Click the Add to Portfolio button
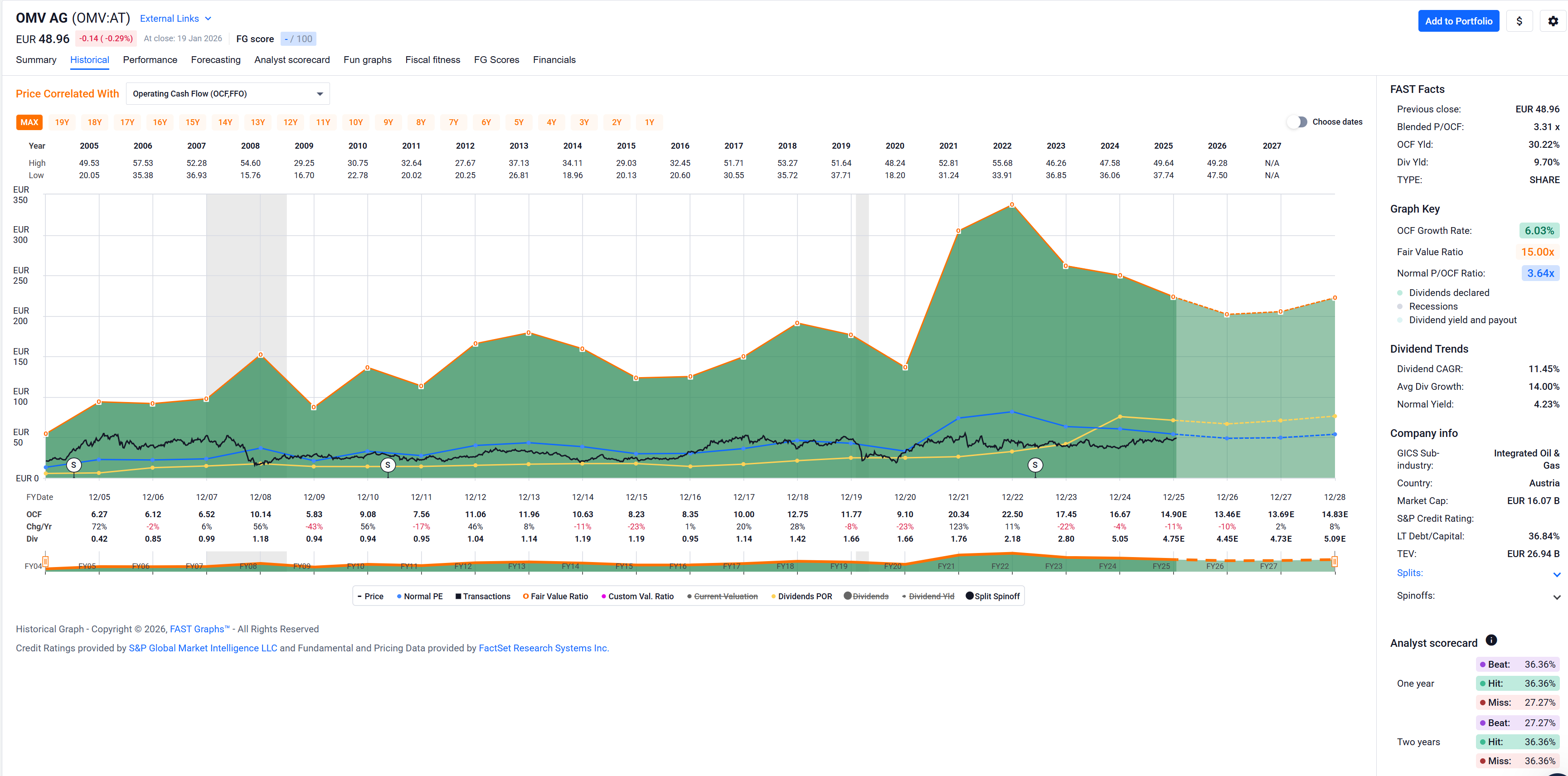 pyautogui.click(x=1458, y=21)
